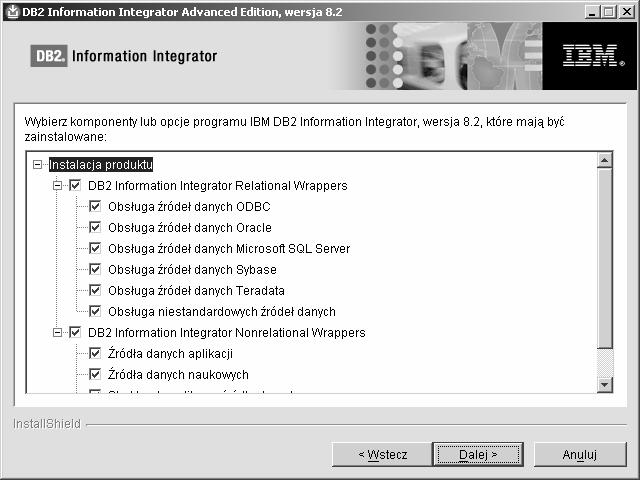Select the 'Obsługa źródeł danych Microsoft SQL Server' label
Screen dimensions: 640x480
click(x=229, y=249)
